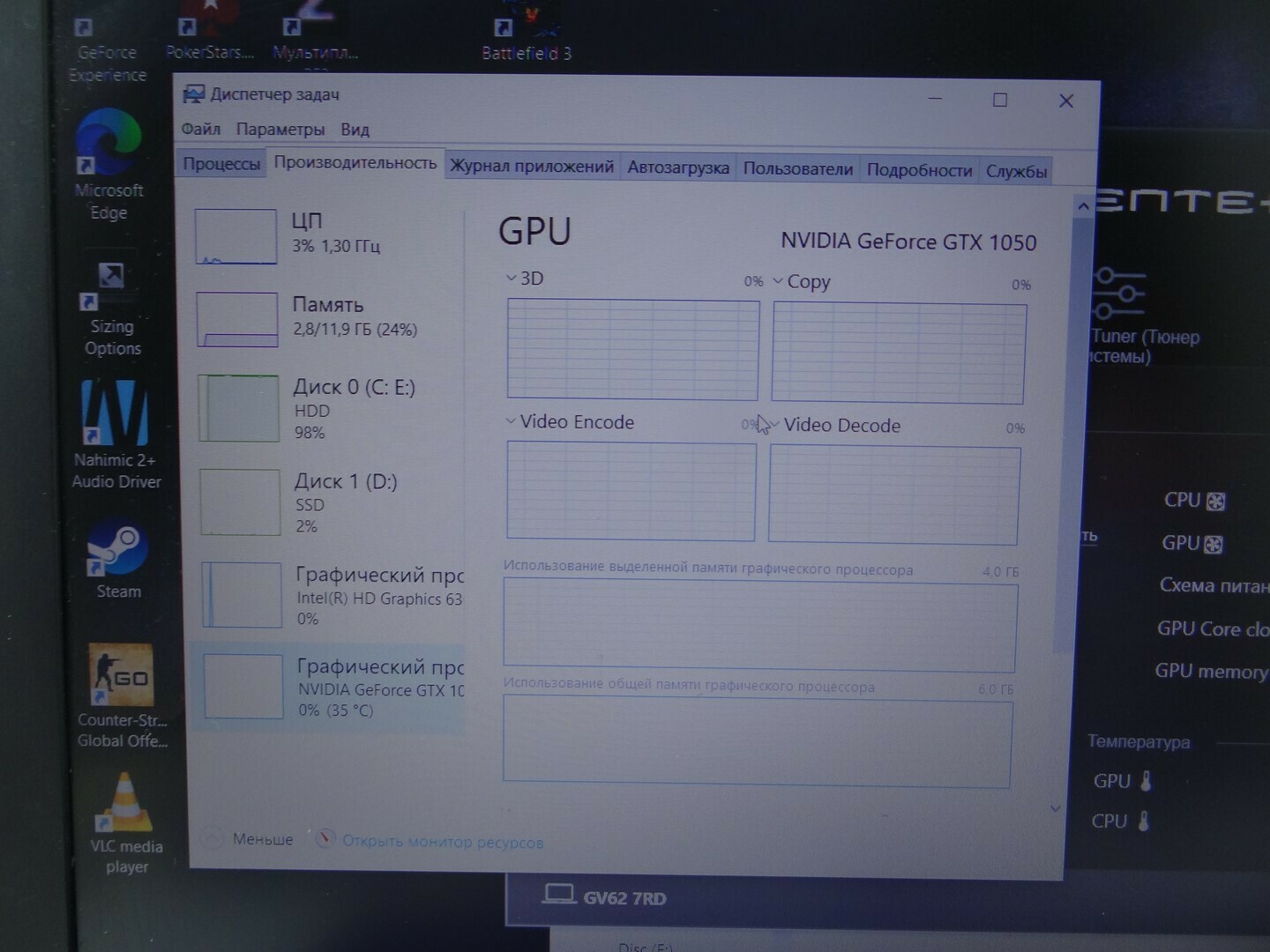The width and height of the screenshot is (1270, 952).
Task: Open the Параметры menu
Action: (280, 130)
